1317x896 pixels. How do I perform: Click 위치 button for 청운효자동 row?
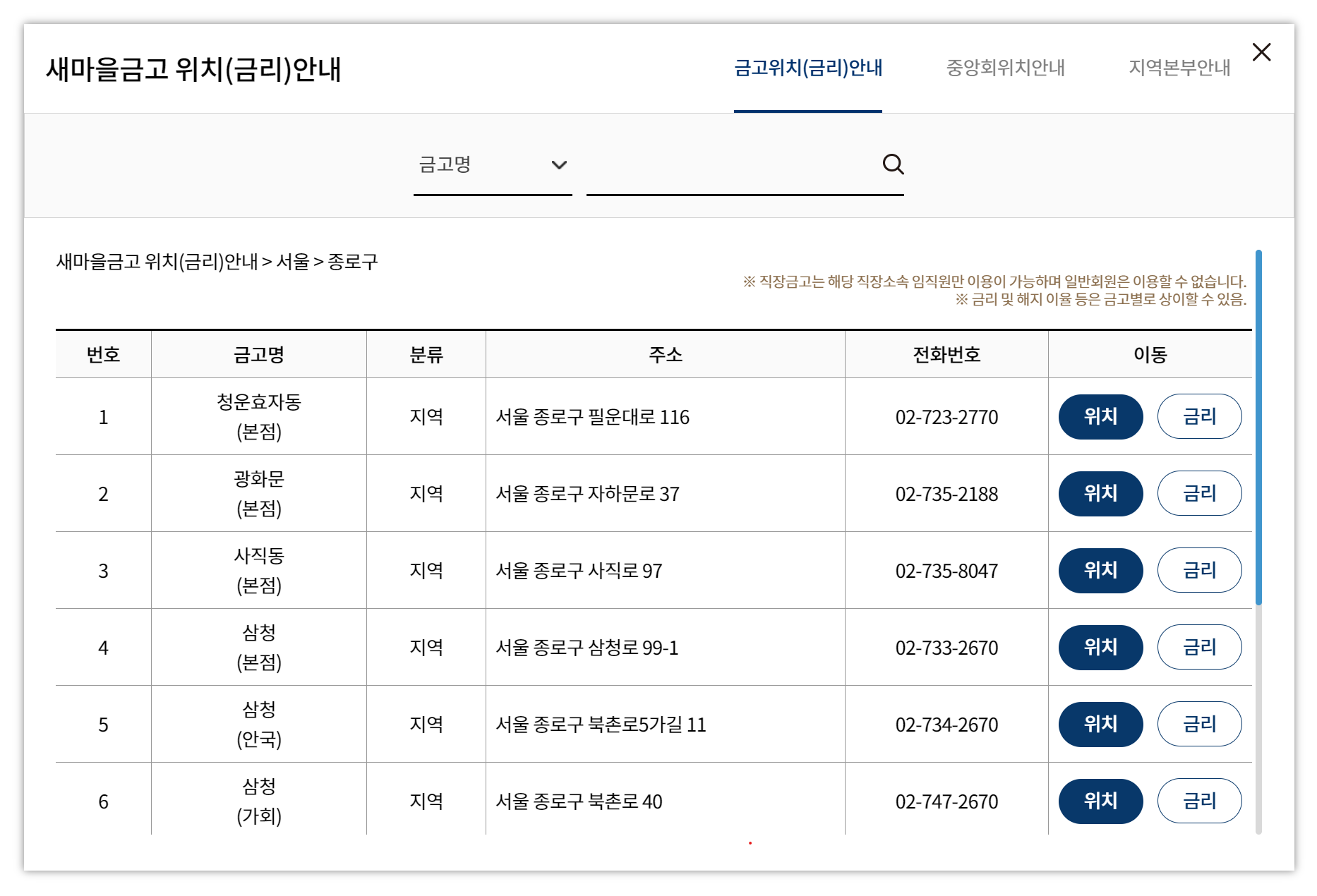click(1100, 417)
